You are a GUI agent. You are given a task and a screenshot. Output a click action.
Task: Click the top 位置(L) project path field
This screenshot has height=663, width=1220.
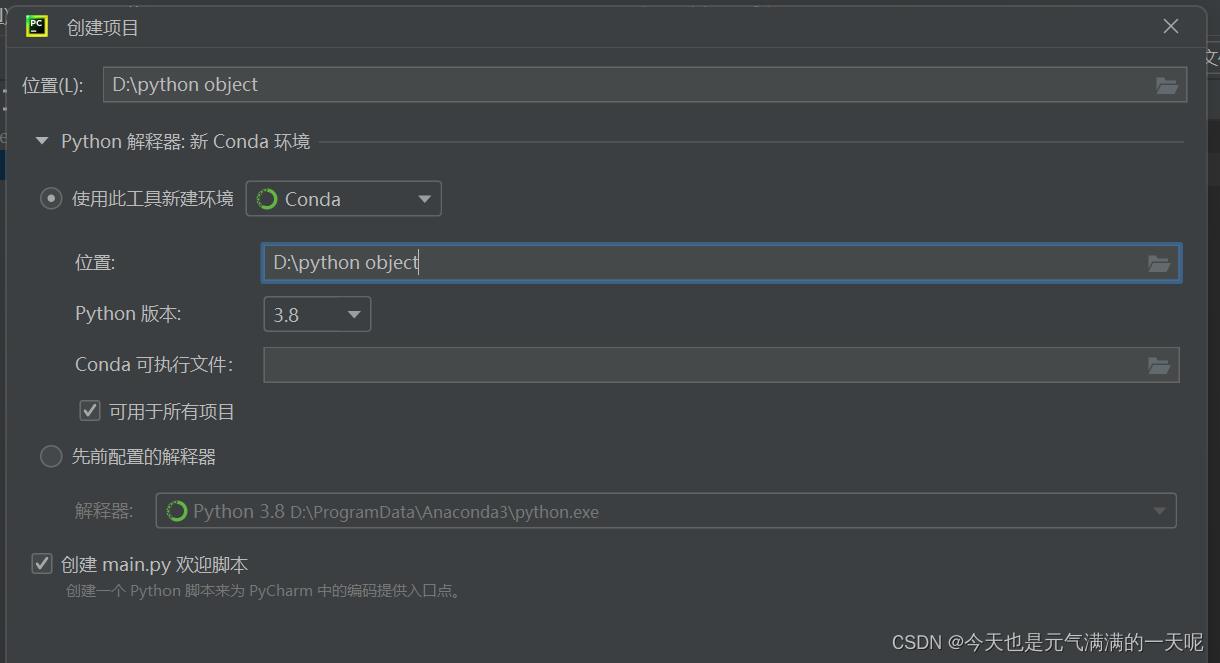(645, 85)
